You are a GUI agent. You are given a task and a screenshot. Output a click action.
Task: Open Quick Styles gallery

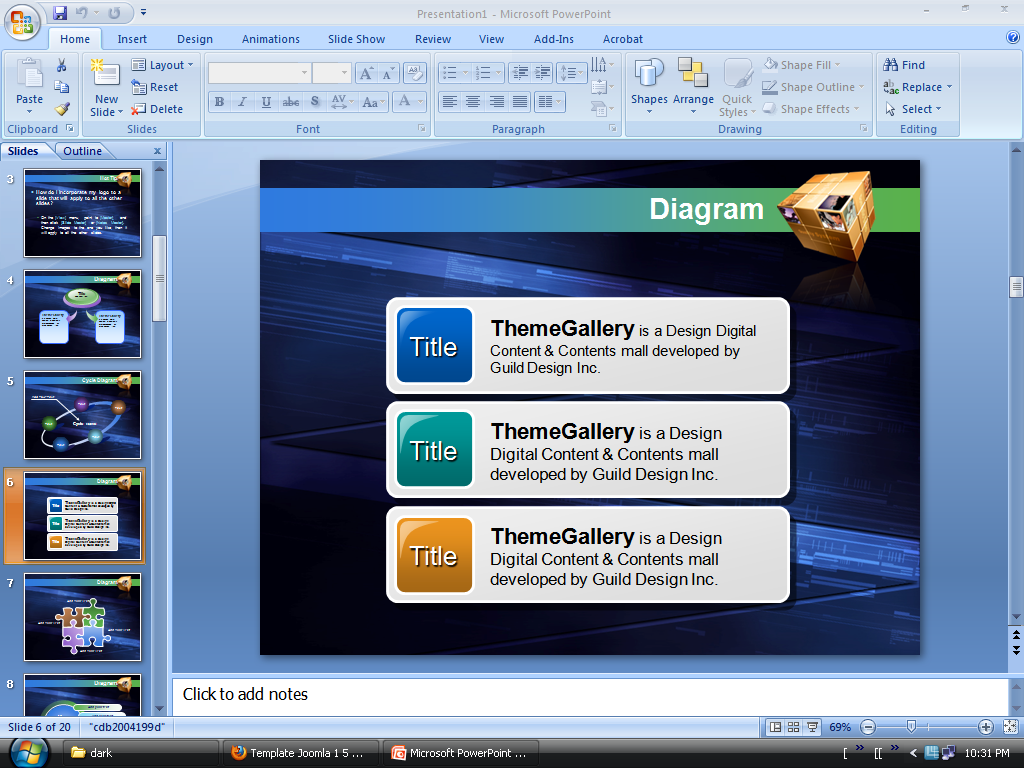737,88
